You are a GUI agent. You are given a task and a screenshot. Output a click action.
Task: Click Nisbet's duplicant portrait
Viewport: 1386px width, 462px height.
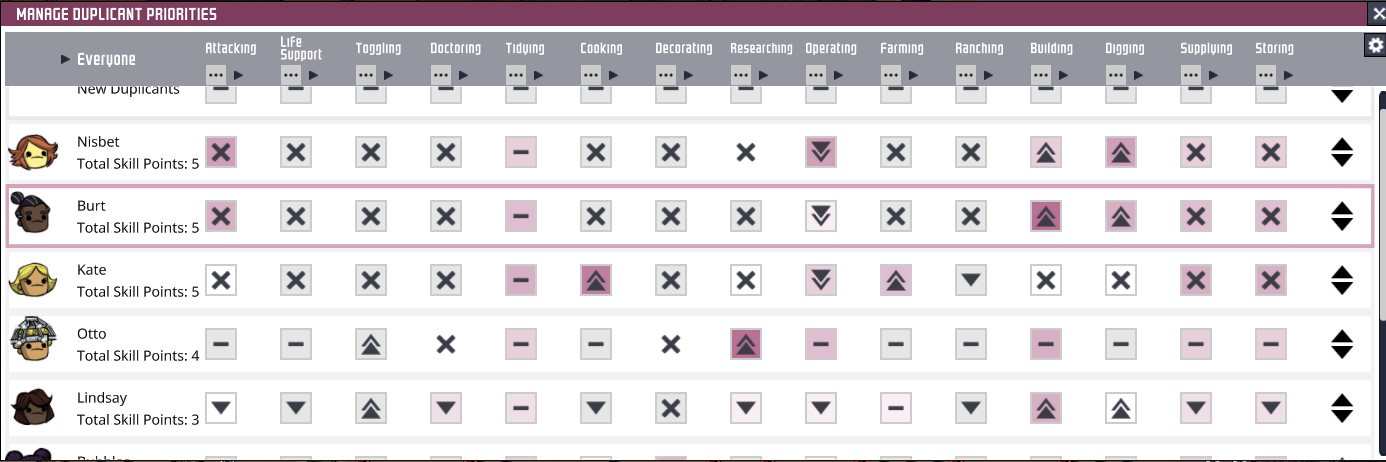27,152
